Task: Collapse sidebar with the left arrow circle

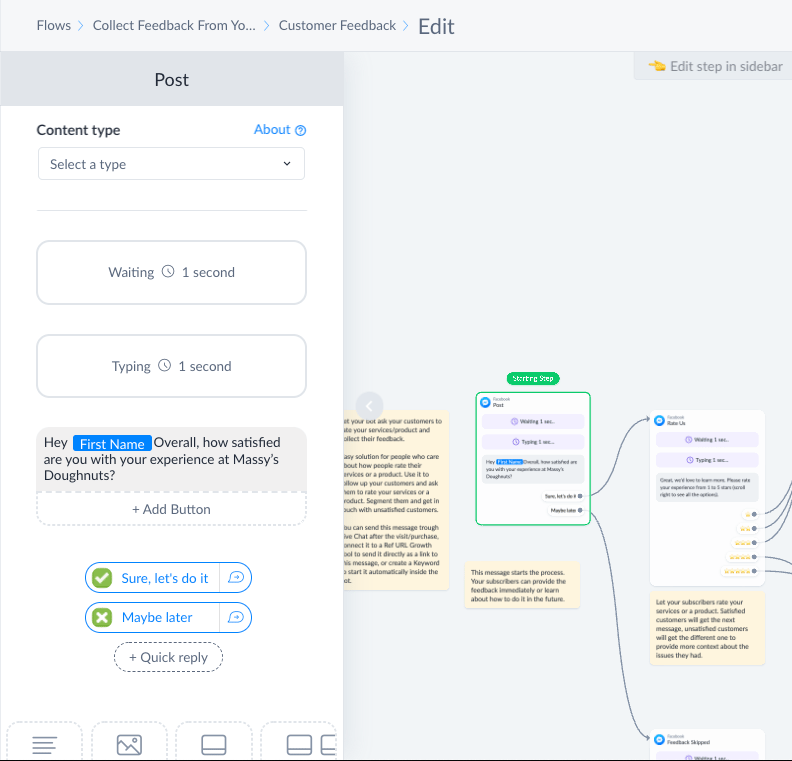Action: pos(369,405)
